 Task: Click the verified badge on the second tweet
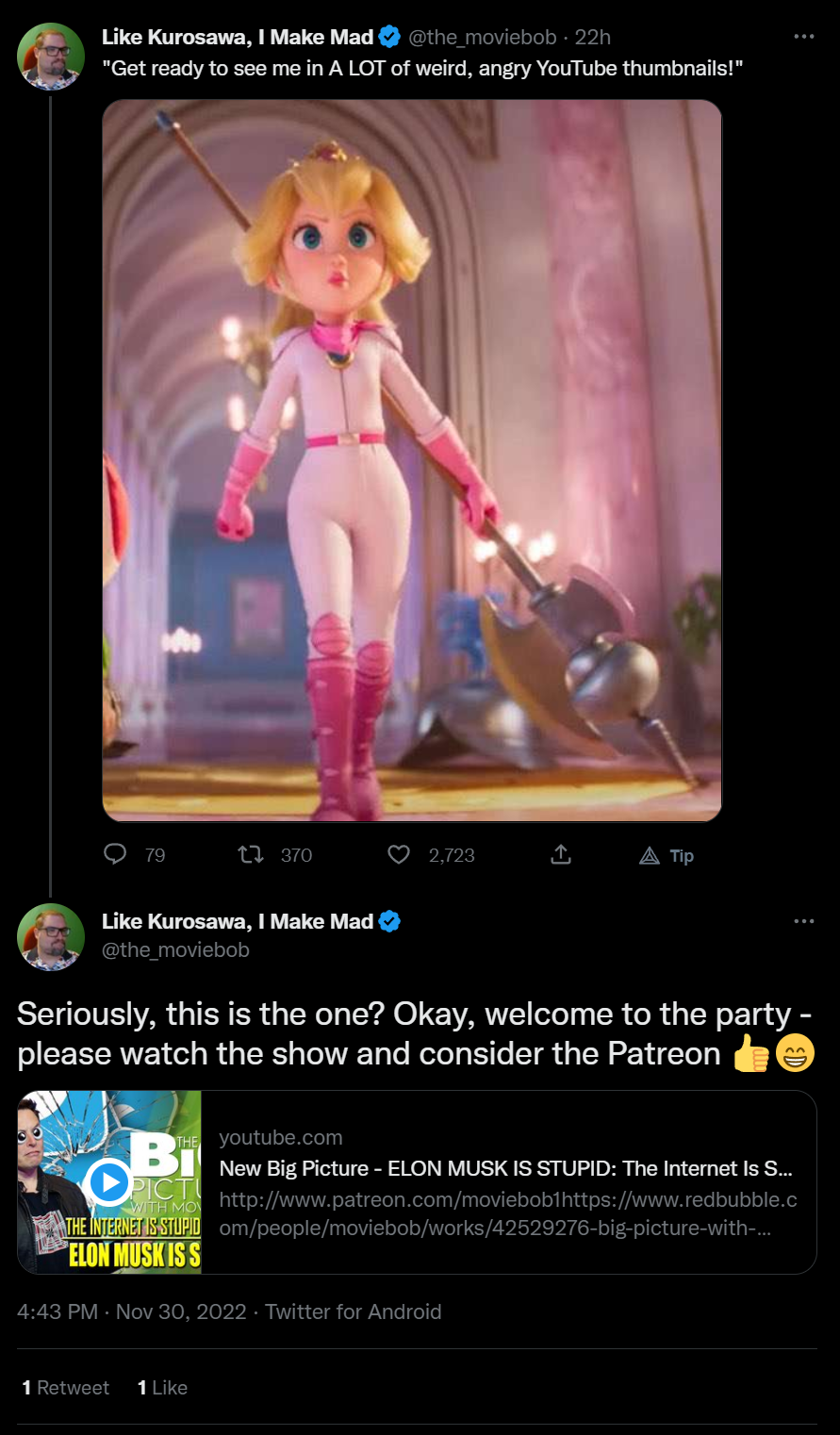click(389, 921)
